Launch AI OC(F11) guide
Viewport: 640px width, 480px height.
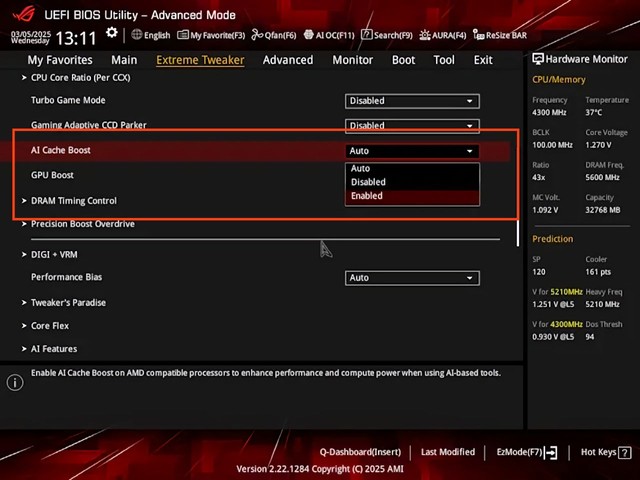click(329, 36)
